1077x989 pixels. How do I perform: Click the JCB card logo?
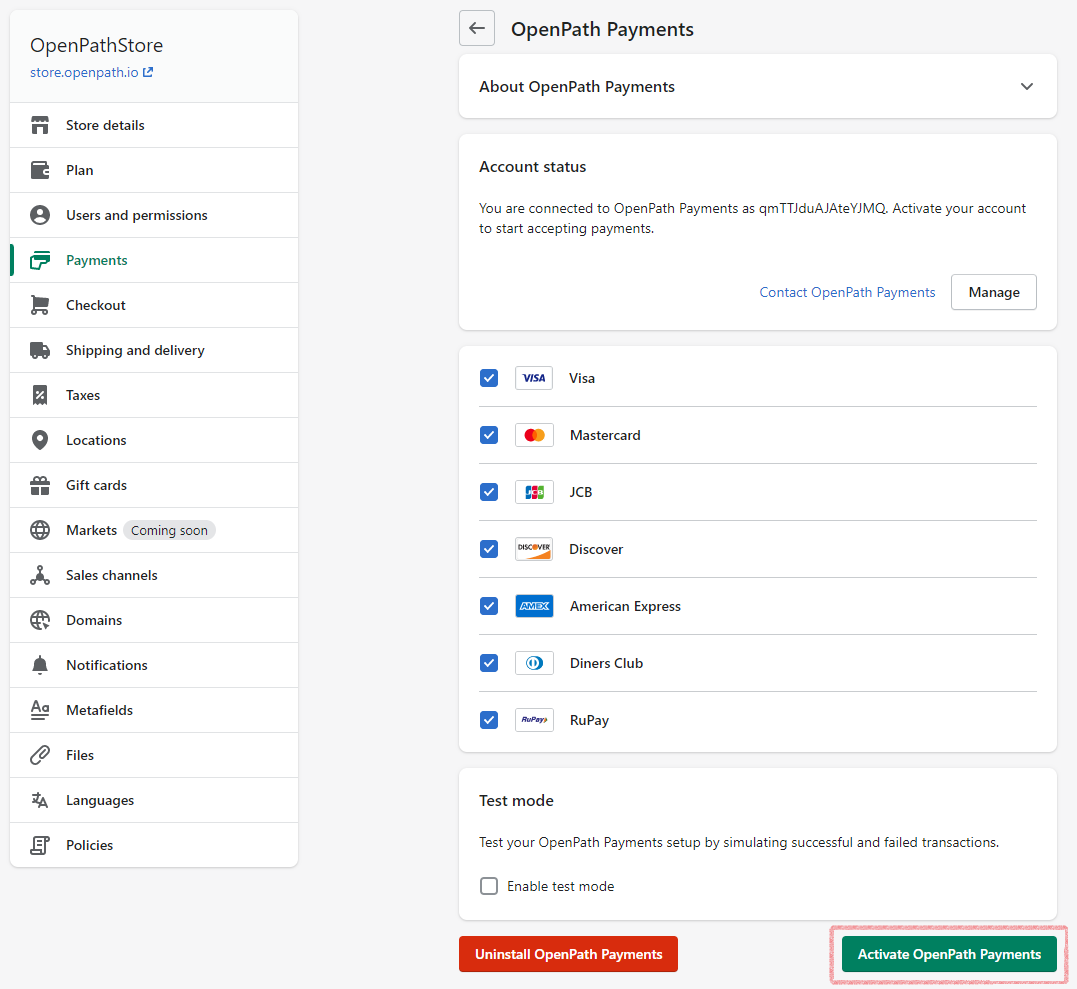tap(534, 492)
